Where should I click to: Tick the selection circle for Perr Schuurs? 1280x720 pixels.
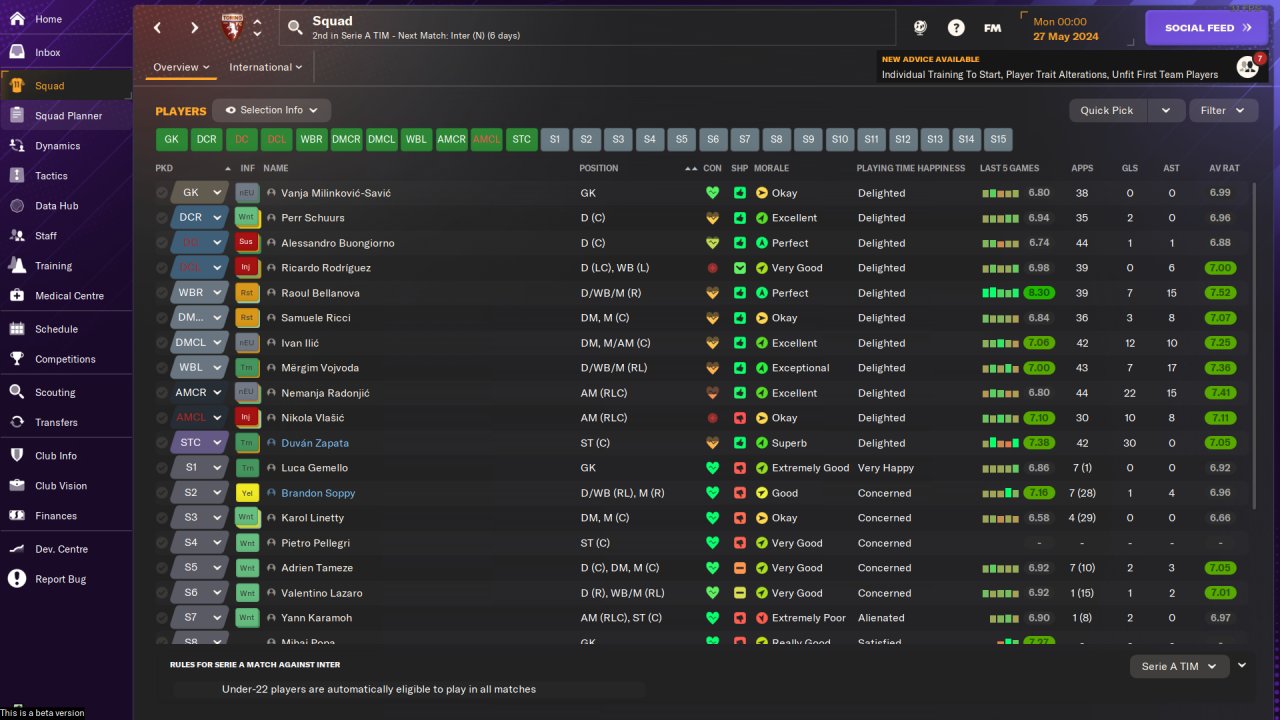point(162,218)
